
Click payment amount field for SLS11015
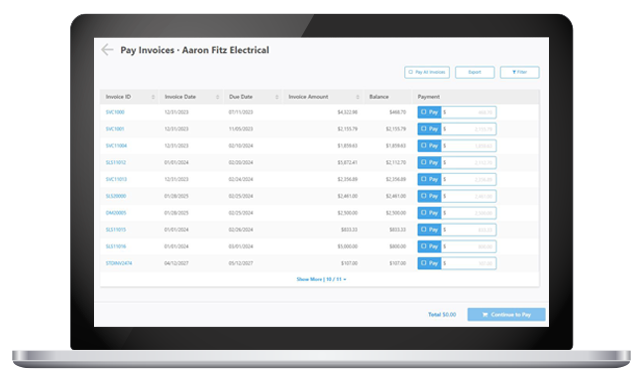468,229
